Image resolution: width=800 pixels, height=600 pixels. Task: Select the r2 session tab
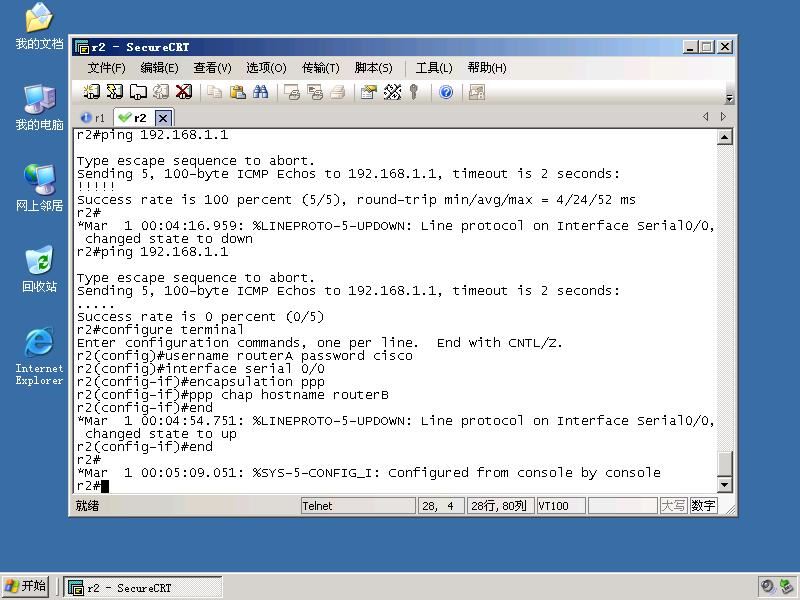tap(133, 118)
